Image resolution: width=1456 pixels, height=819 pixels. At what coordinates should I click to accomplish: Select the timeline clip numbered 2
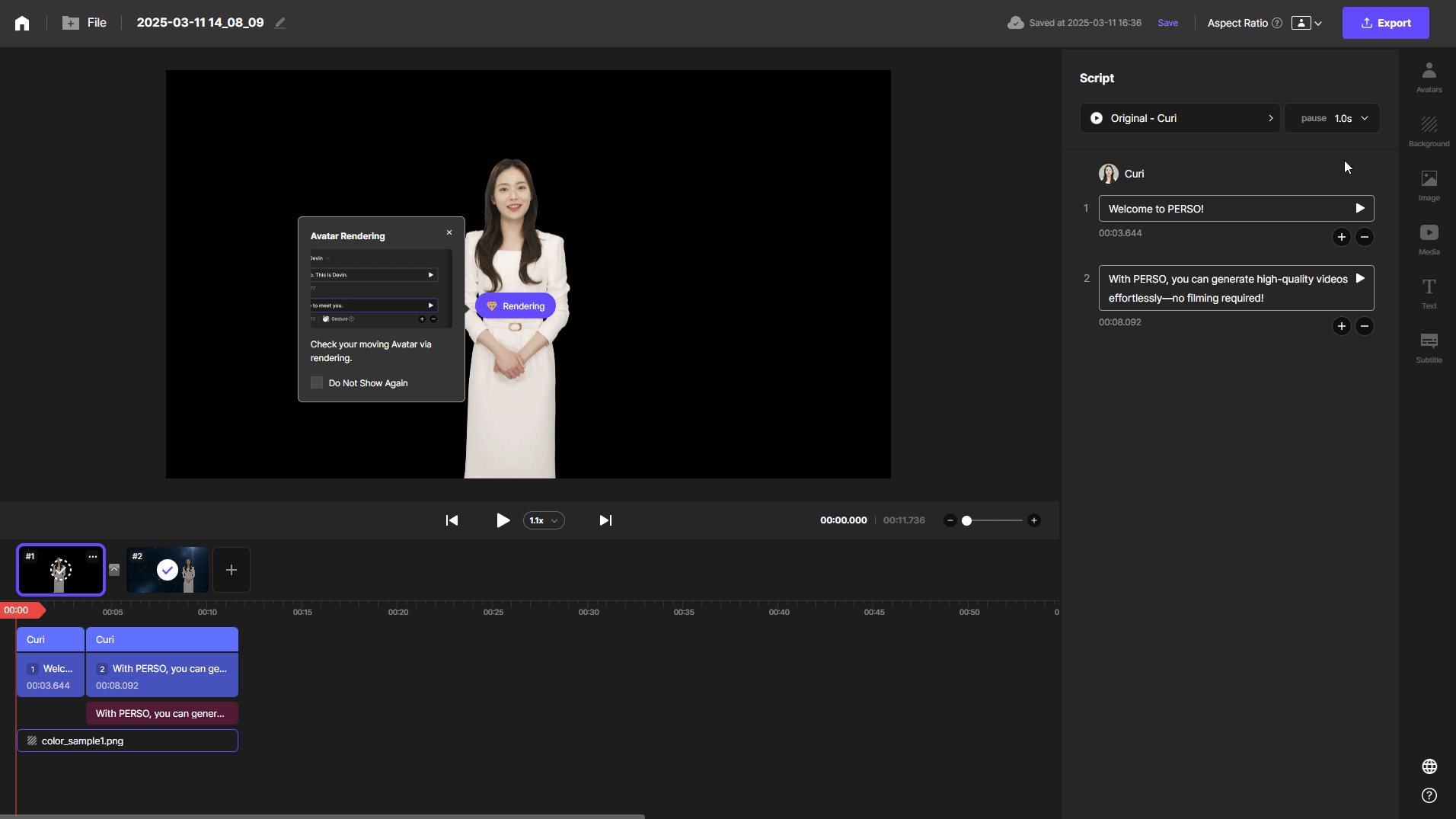pos(162,675)
